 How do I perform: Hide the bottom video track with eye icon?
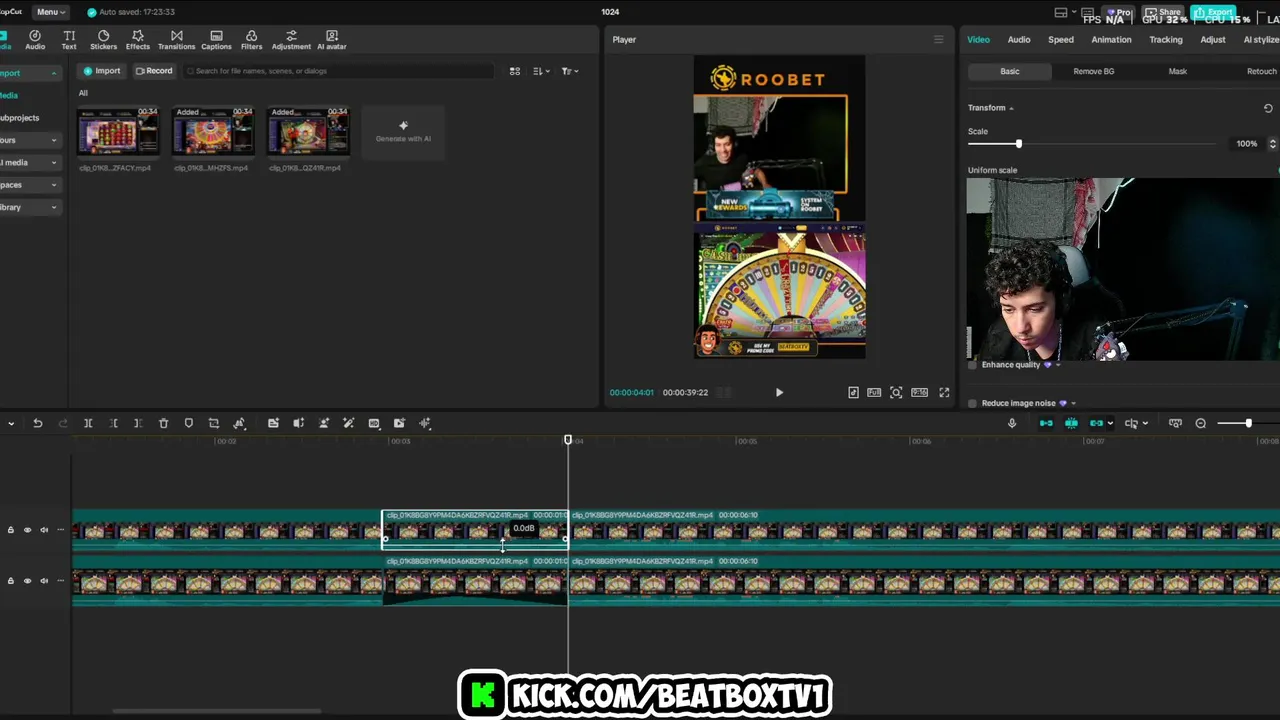pos(27,580)
